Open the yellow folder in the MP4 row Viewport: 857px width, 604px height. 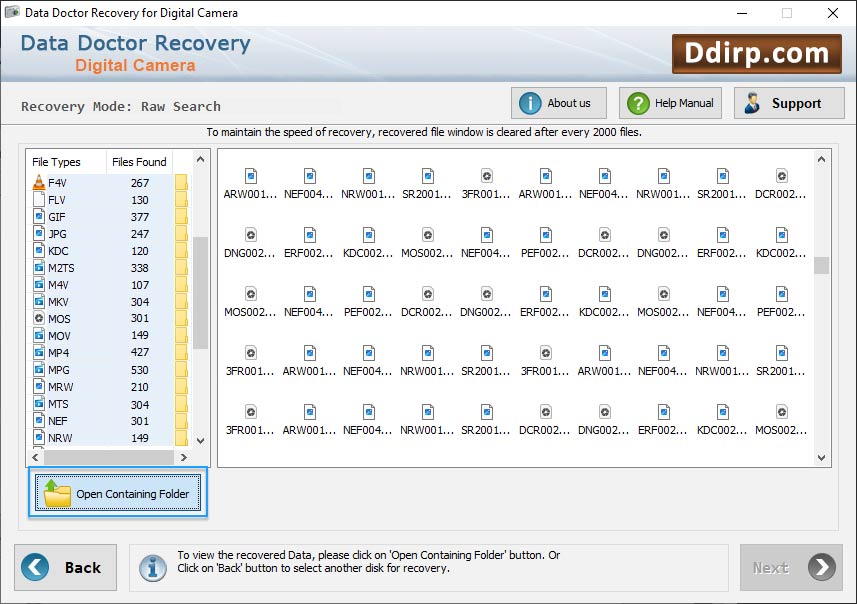pos(181,352)
